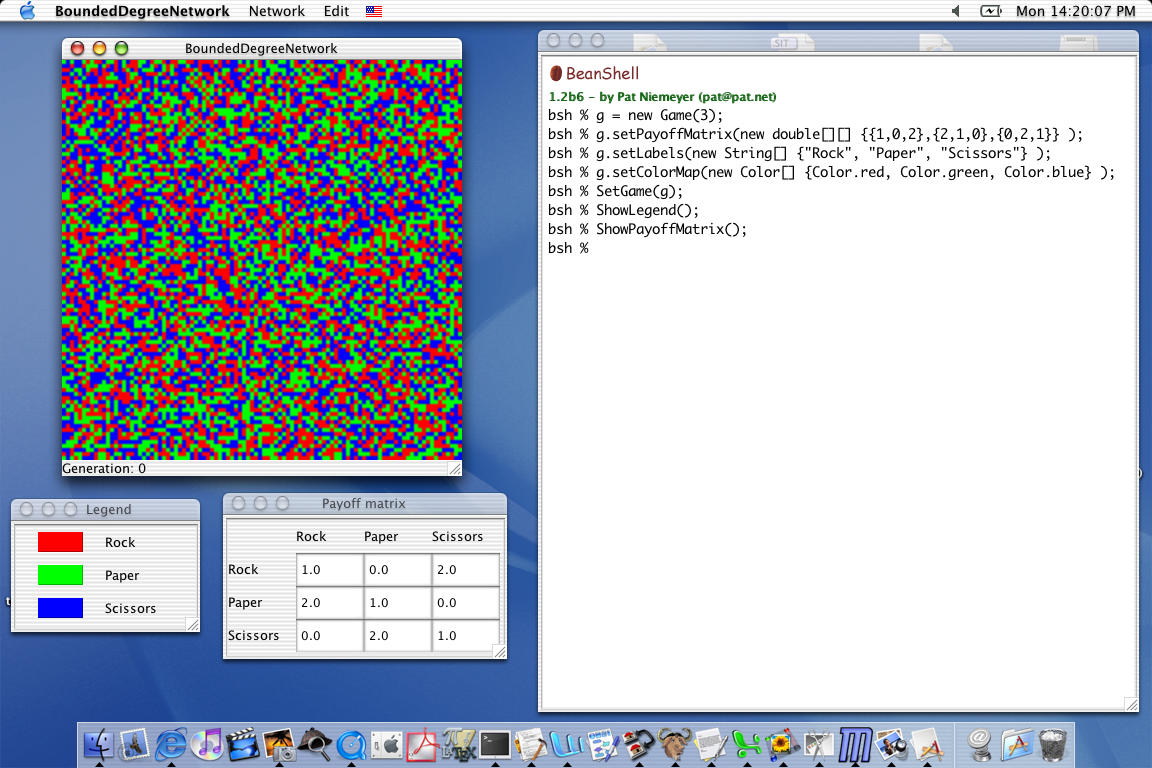Open the BoundedDegreeNetwork application menu
1152x768 pixels.
pyautogui.click(x=142, y=11)
